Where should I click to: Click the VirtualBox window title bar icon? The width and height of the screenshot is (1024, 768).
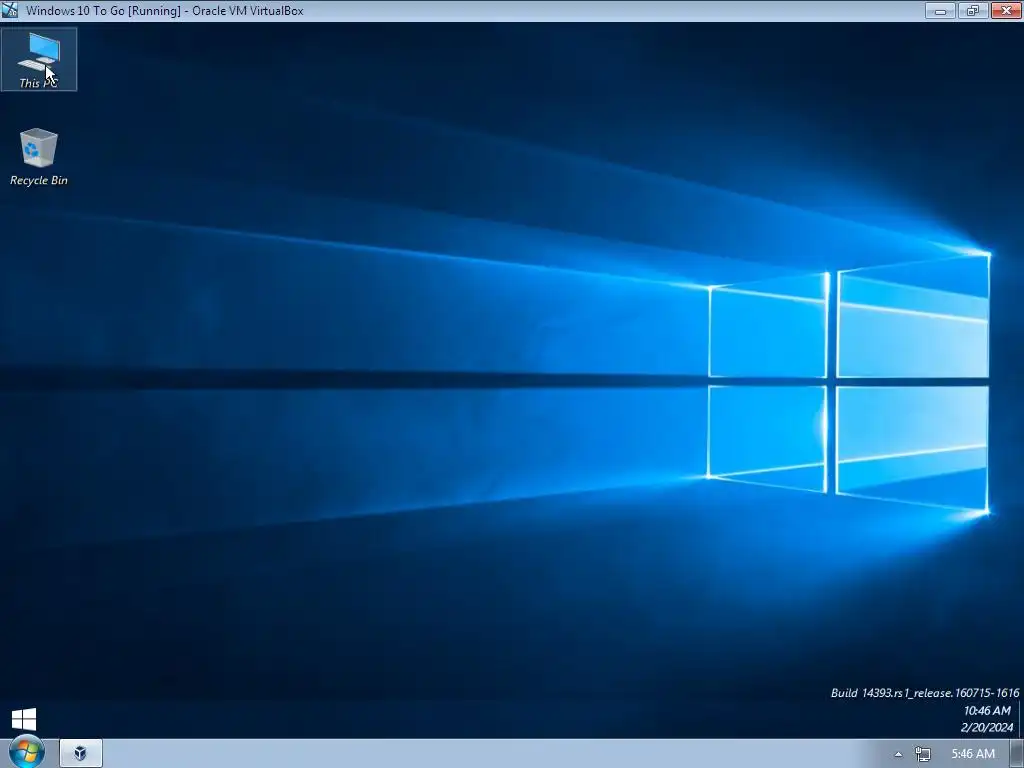9,10
